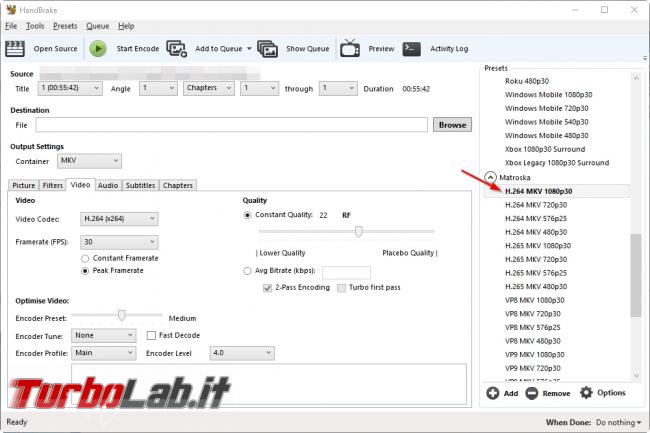Viewport: 650px width, 433px height.
Task: Open the When Done dropdown
Action: [618, 423]
